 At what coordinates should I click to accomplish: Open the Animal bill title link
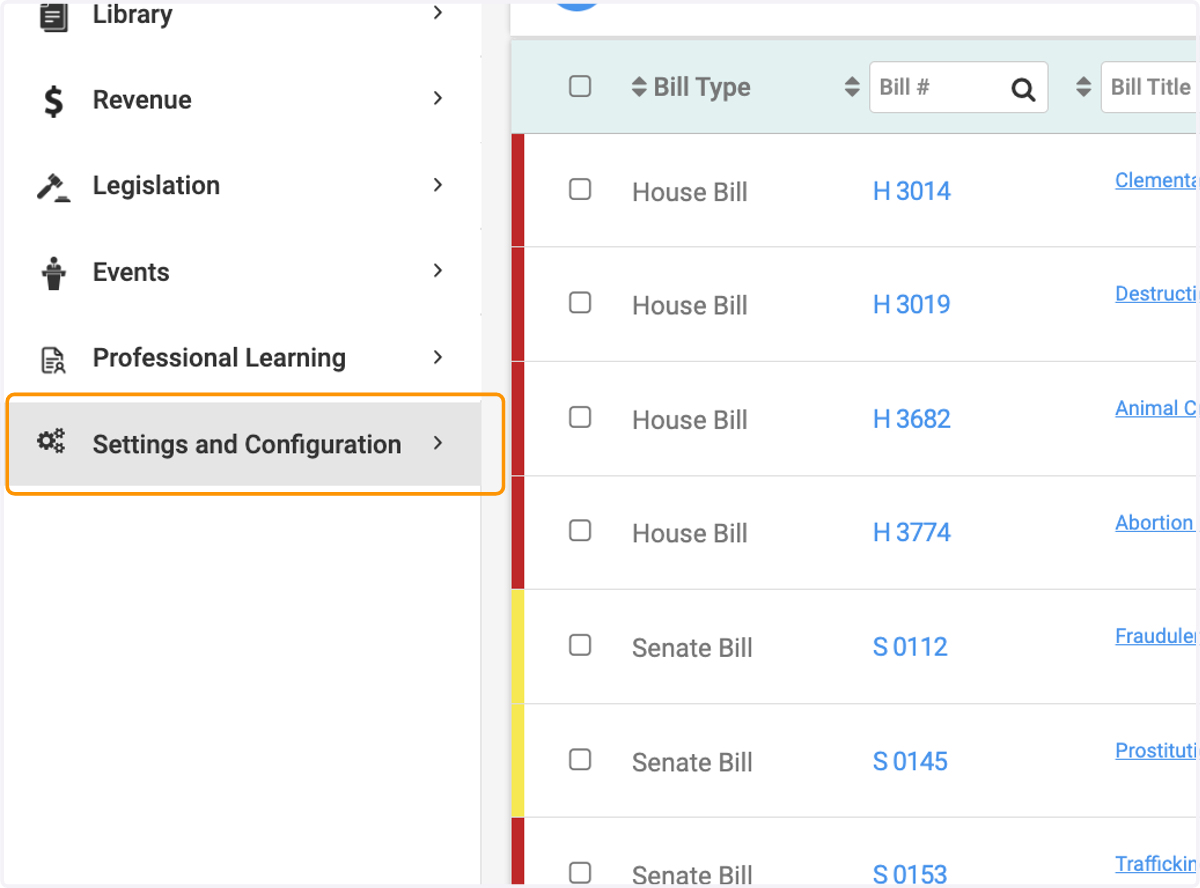(1156, 408)
